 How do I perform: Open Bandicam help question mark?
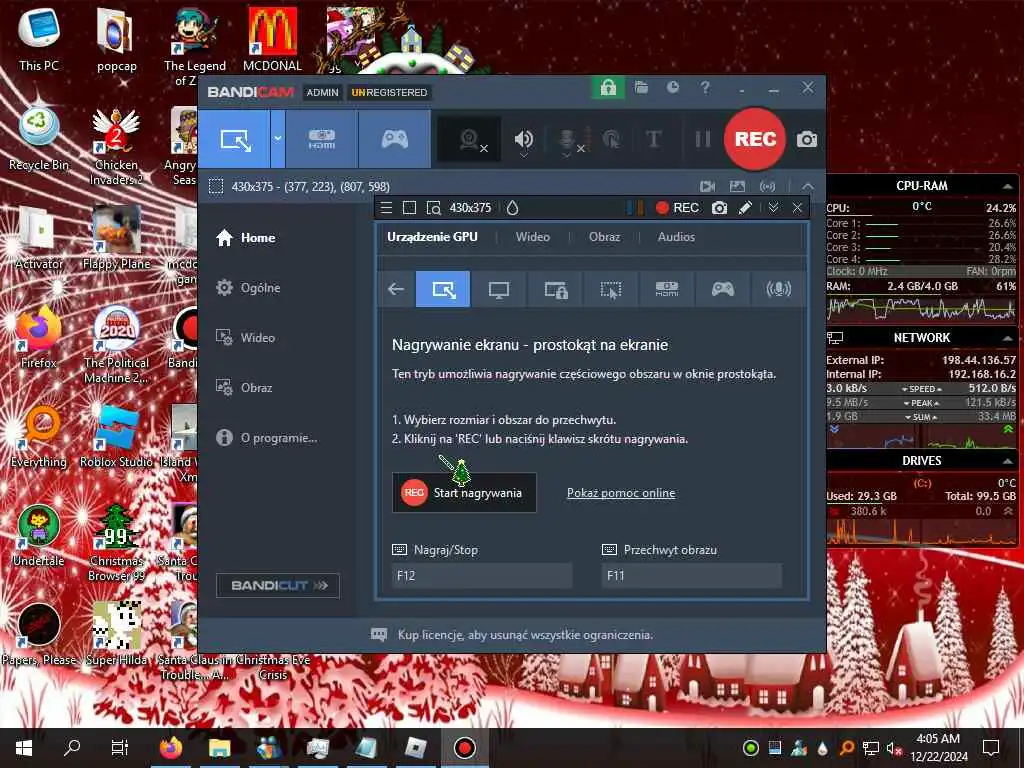(705, 88)
